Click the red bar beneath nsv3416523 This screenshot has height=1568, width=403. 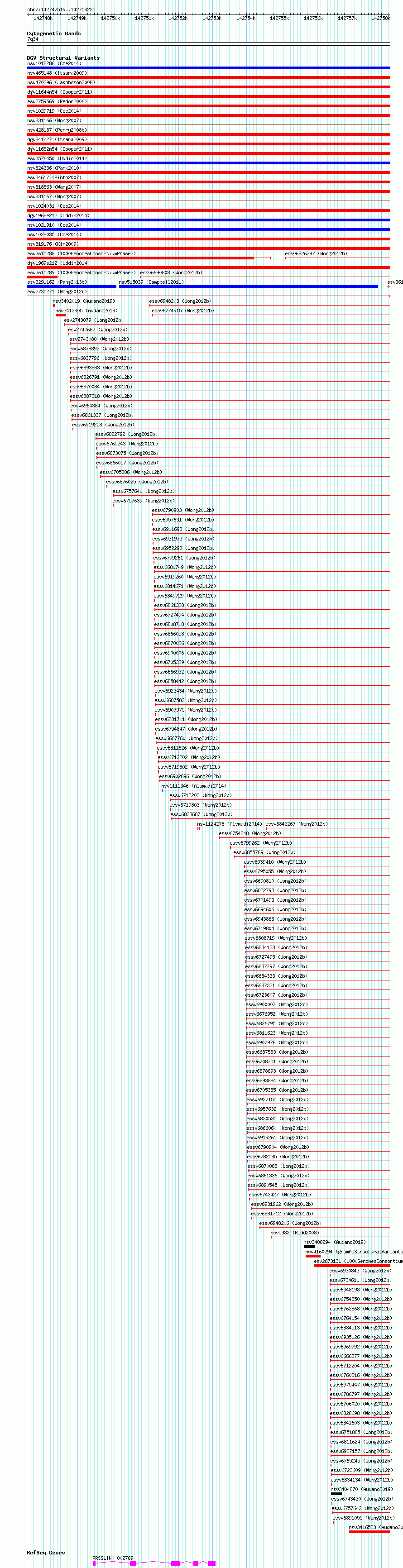coord(369,1532)
